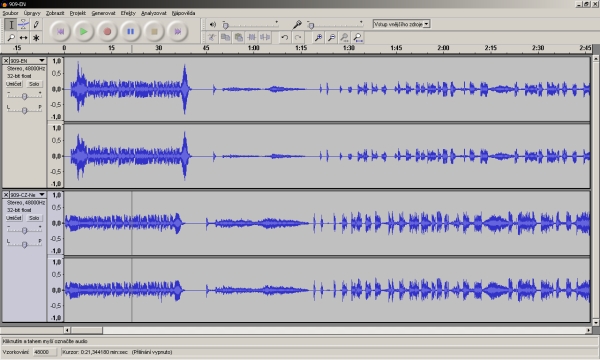Open the Efekty menu
Screen dimensions: 600x360
coord(128,13)
